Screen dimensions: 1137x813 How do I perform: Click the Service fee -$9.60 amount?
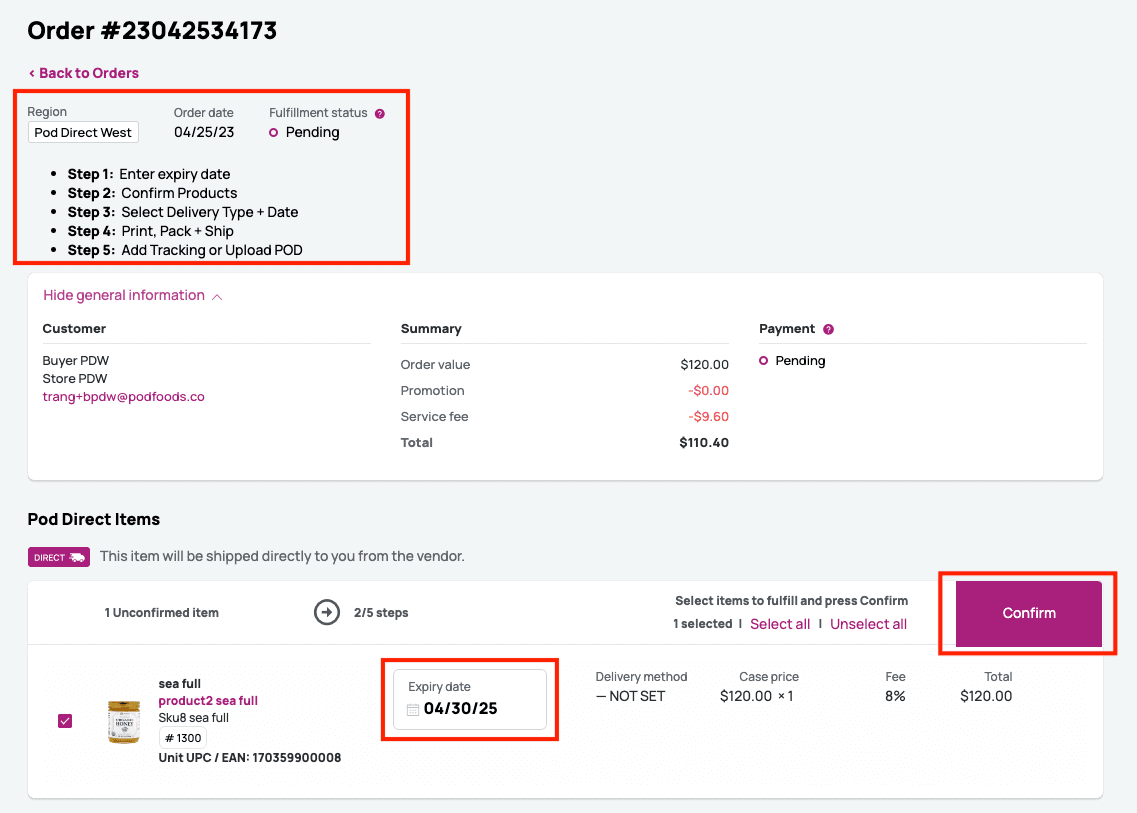pos(708,417)
